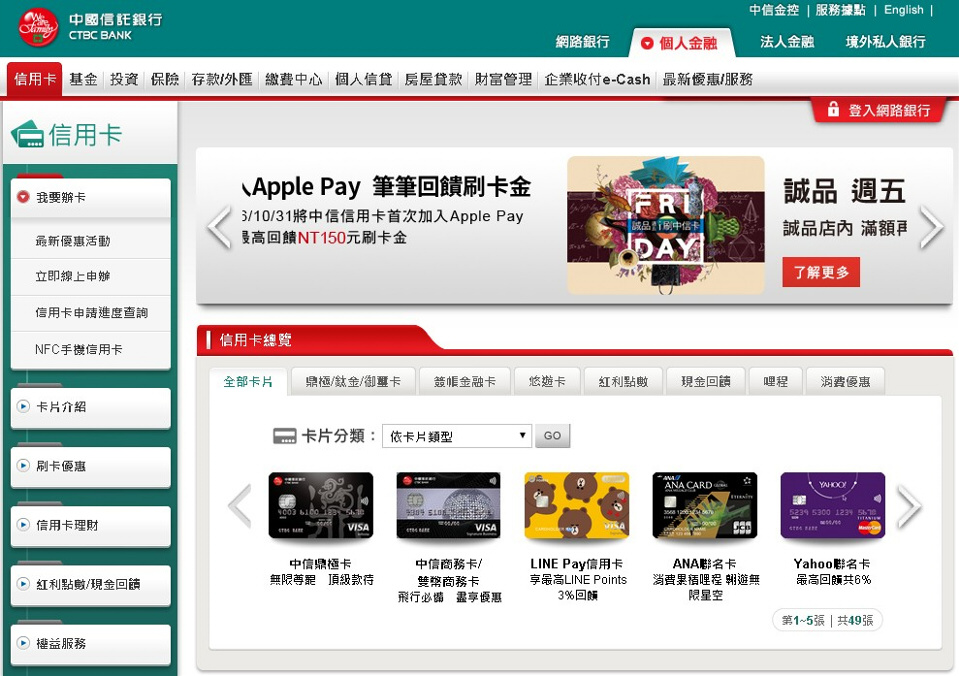Open the 依卡片類型 category dropdown

(x=456, y=436)
